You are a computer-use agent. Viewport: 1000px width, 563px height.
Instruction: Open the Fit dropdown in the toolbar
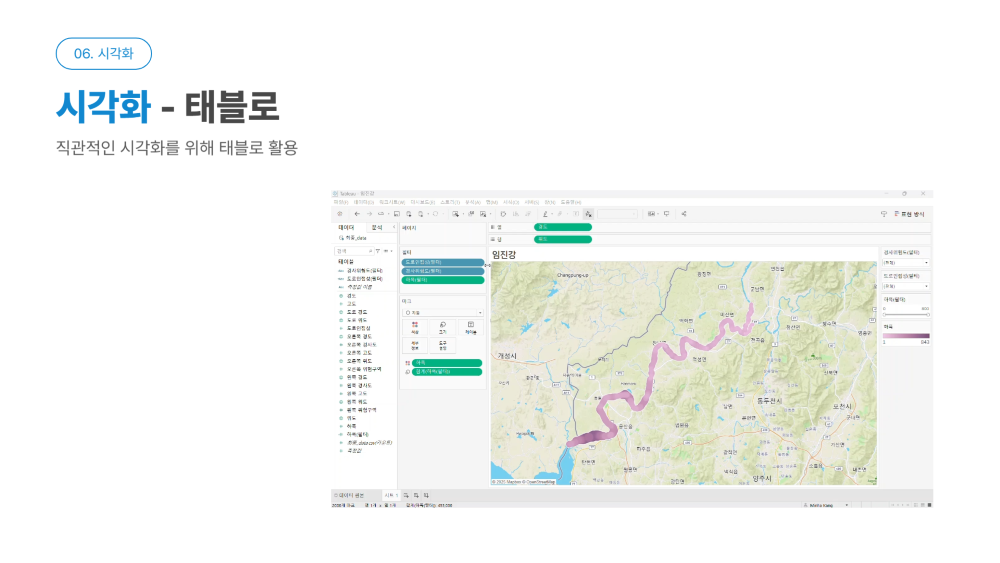tap(617, 214)
